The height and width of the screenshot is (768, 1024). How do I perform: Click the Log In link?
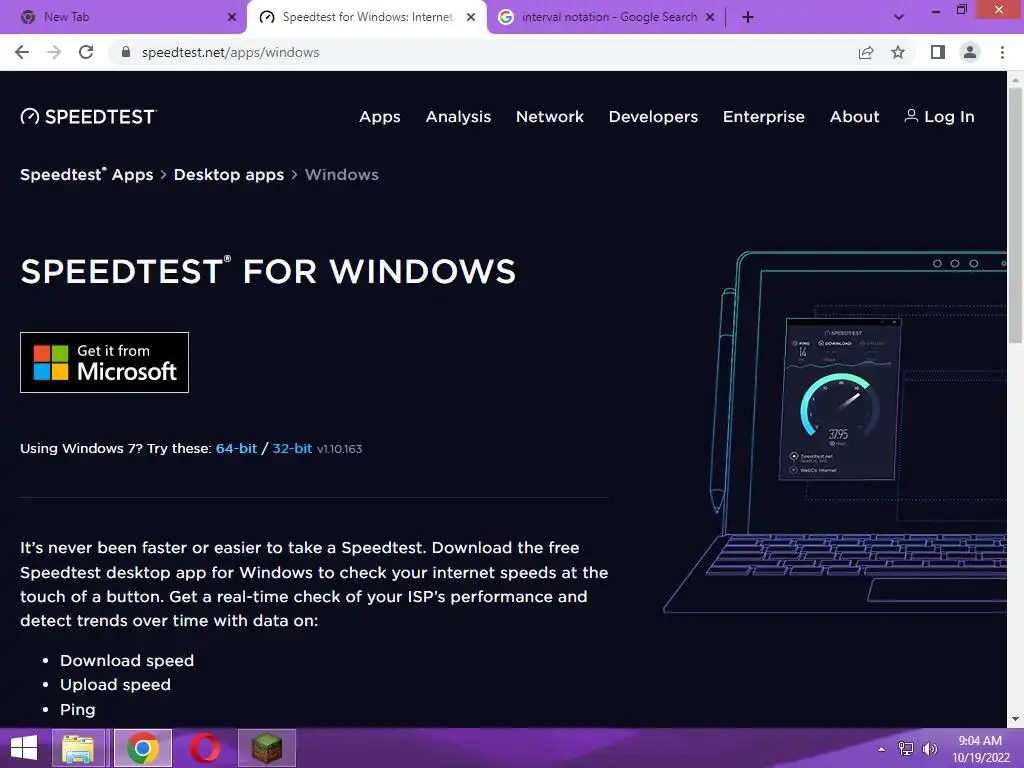tap(939, 116)
